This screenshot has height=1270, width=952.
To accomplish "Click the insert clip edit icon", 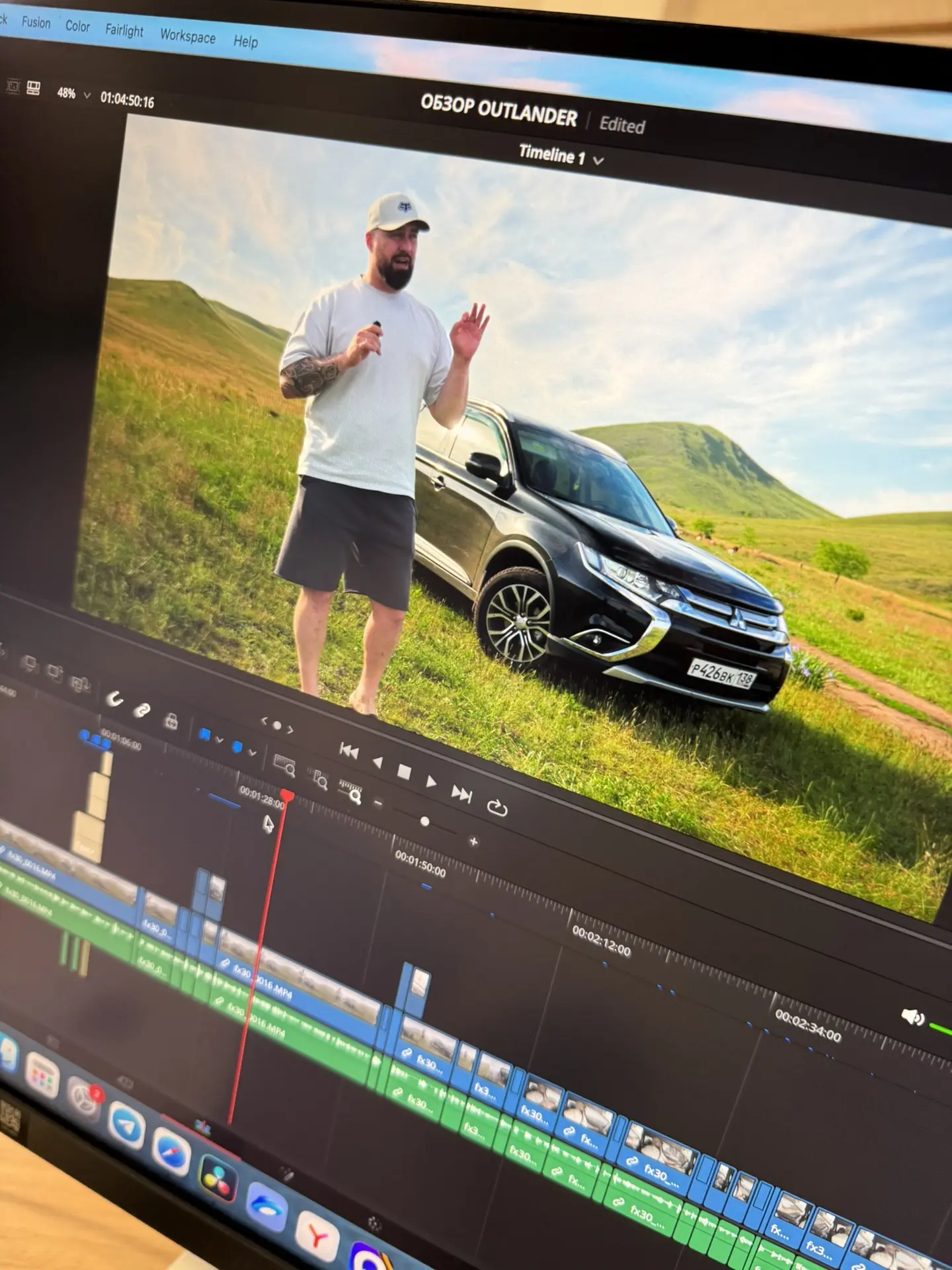I will (28, 663).
